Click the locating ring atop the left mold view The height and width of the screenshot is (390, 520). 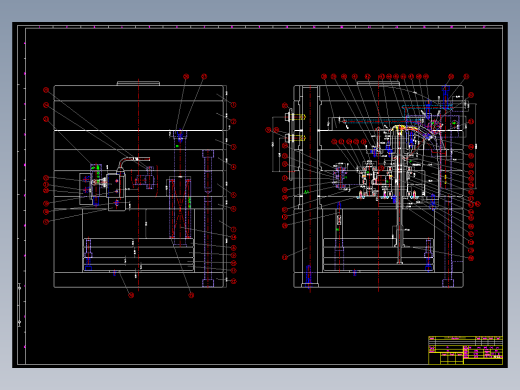(x=138, y=83)
